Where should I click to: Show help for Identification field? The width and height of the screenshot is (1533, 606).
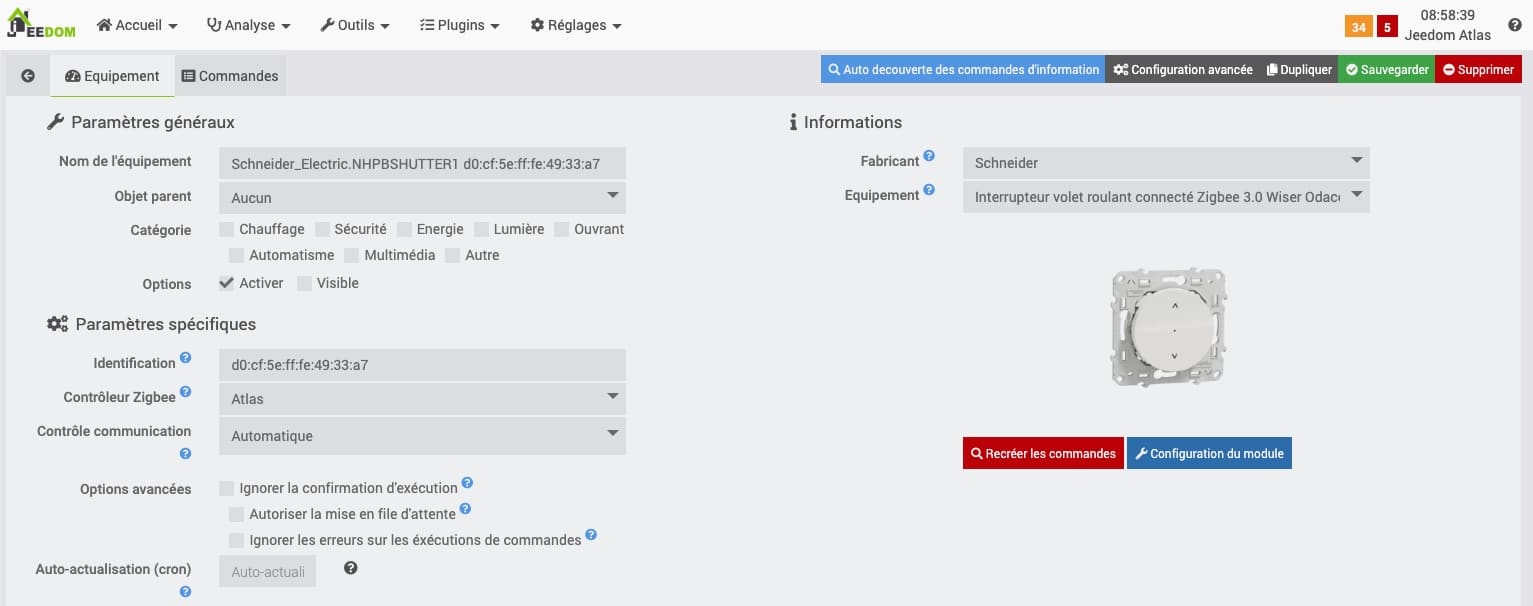pyautogui.click(x=185, y=359)
